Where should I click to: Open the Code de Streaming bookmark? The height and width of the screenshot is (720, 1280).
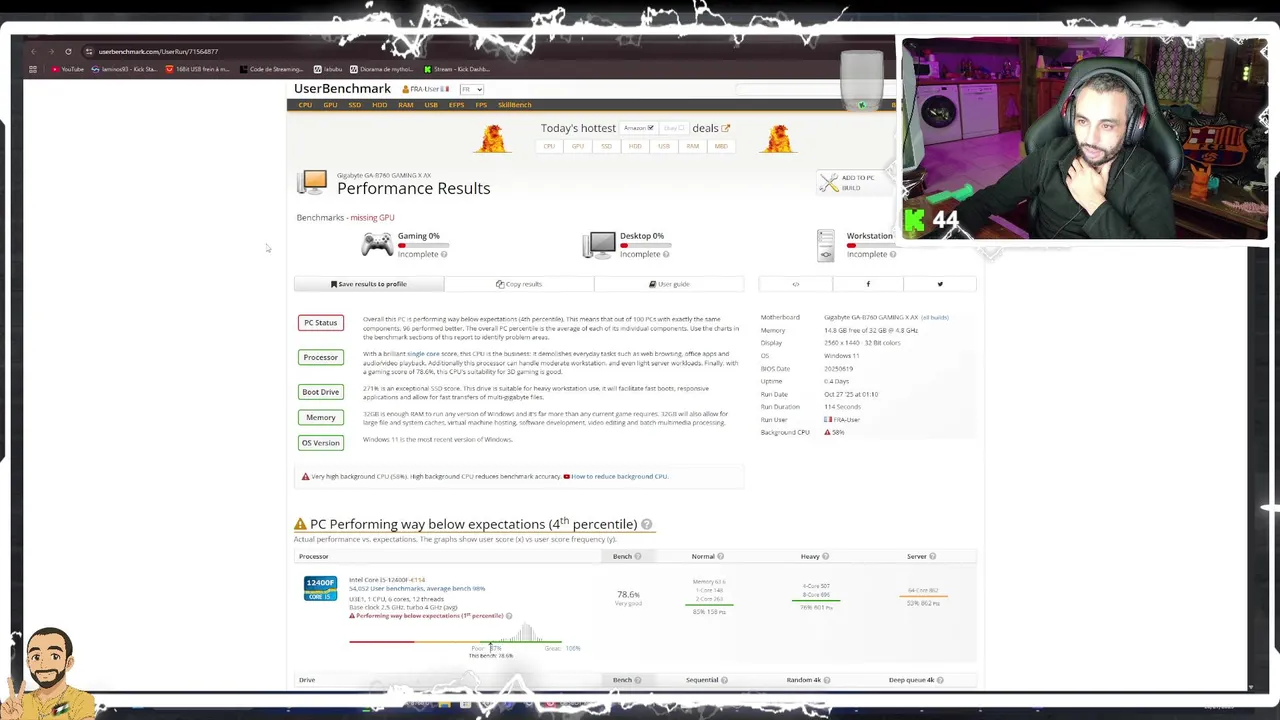(x=272, y=69)
